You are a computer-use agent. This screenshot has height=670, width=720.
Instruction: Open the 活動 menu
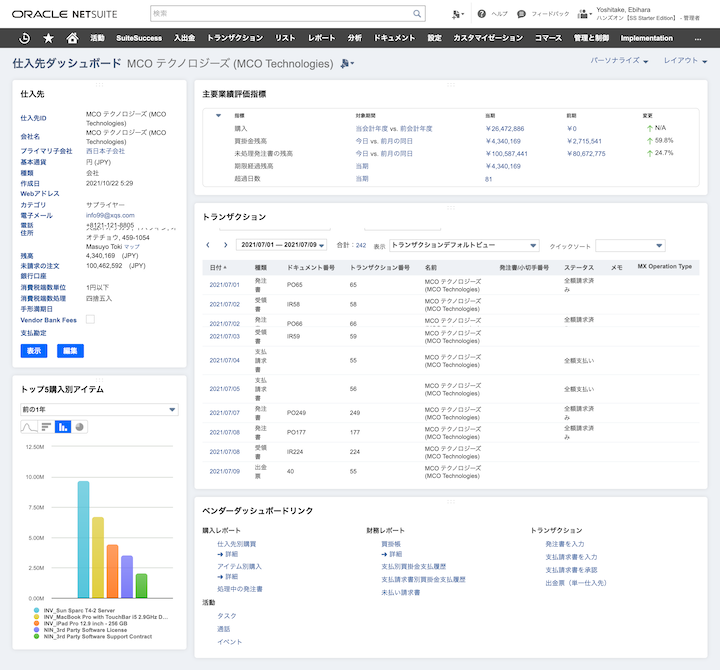pos(97,38)
